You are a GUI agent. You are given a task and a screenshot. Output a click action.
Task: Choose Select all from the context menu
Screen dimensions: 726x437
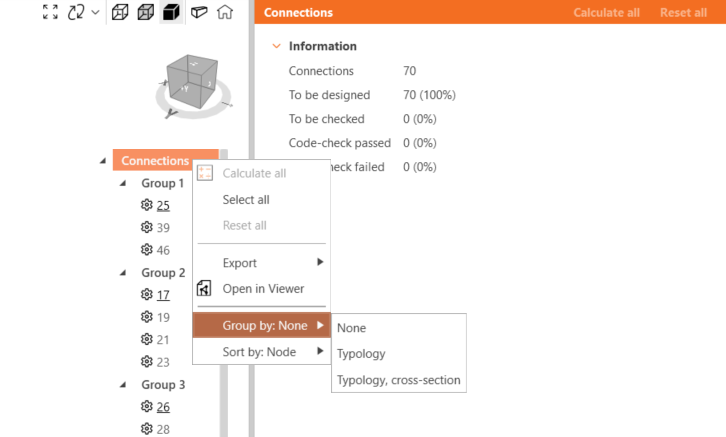(246, 200)
